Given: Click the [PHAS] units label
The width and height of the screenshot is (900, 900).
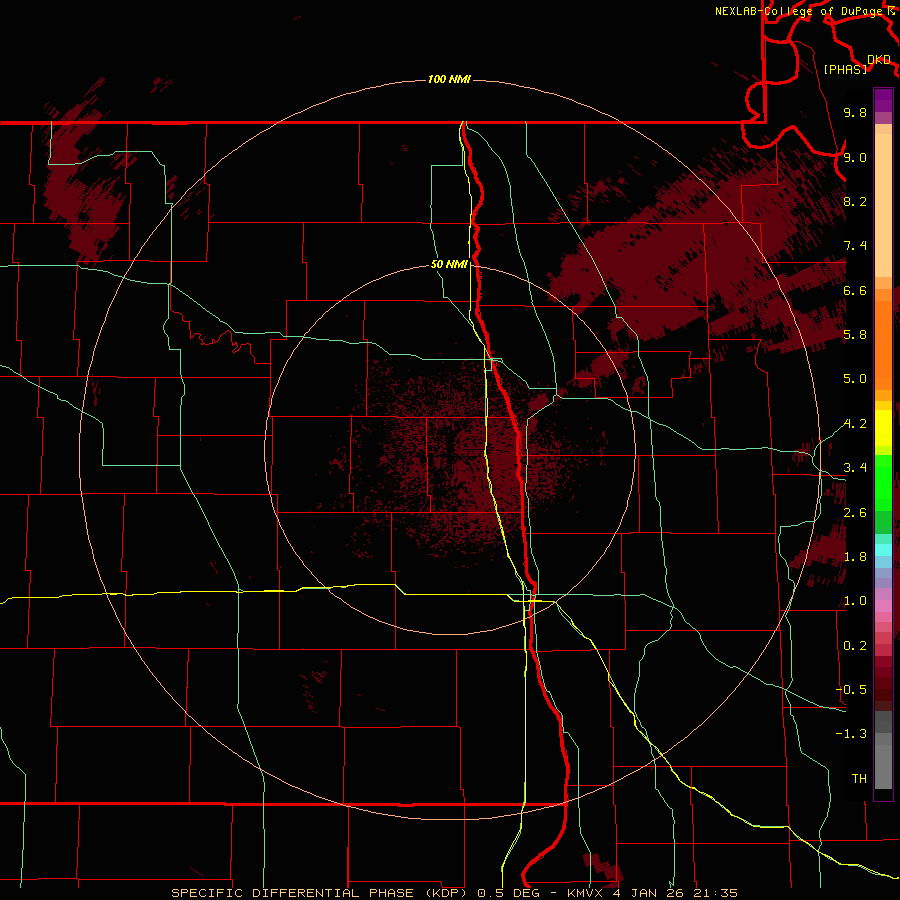Looking at the screenshot, I should [x=845, y=69].
